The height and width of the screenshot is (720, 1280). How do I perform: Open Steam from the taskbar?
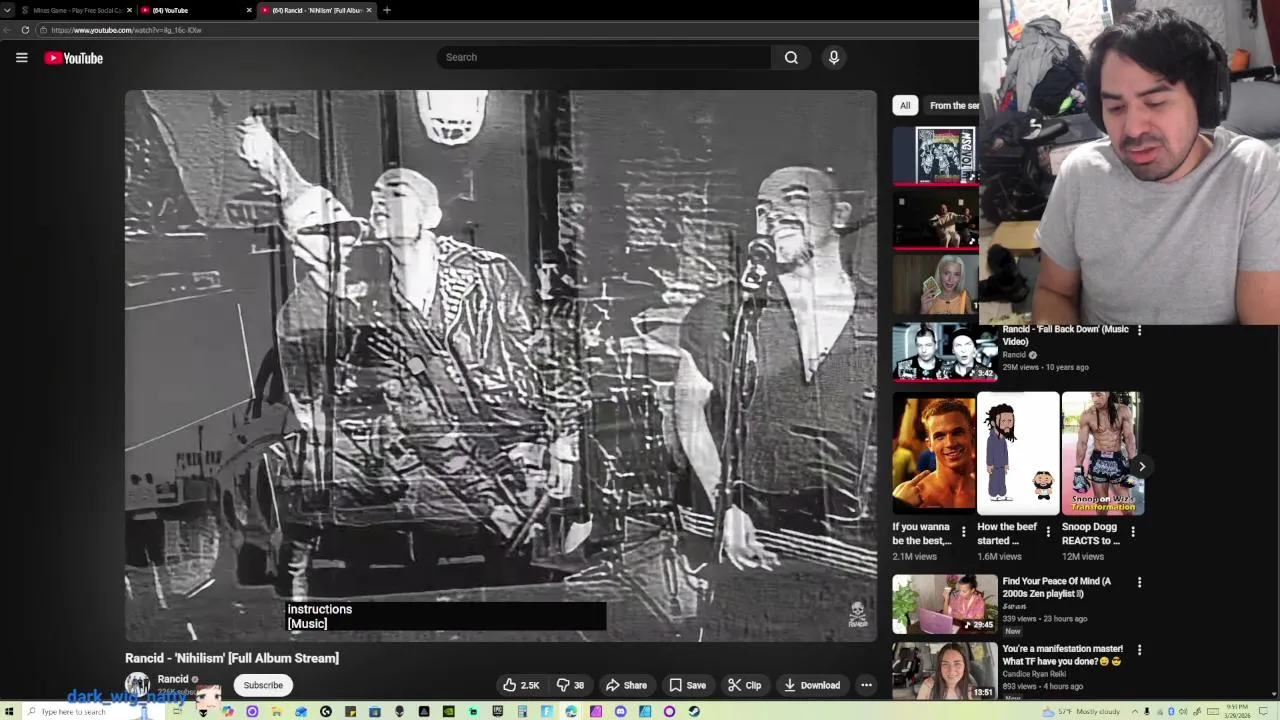pos(694,711)
